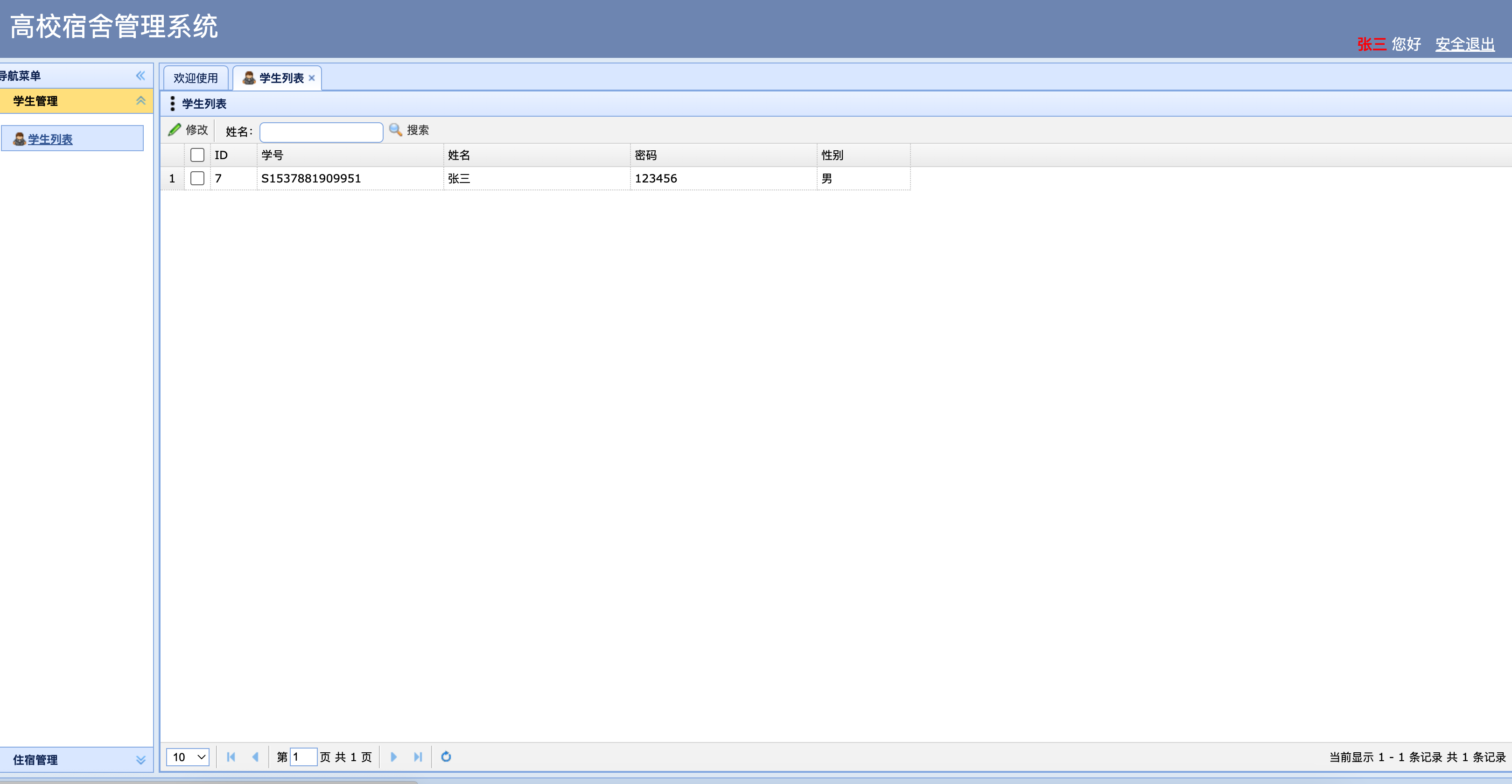This screenshot has height=784, width=1512.
Task: Collapse the 学生管理 accordion section
Action: click(x=141, y=101)
